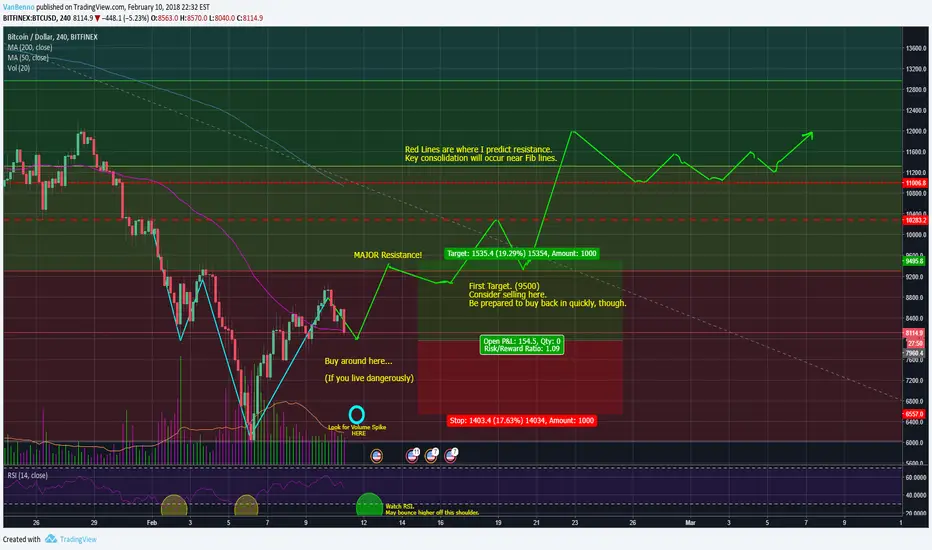Image resolution: width=932 pixels, height=550 pixels.
Task: Select the RSI (14, close) indicator legend
Action: [27, 476]
